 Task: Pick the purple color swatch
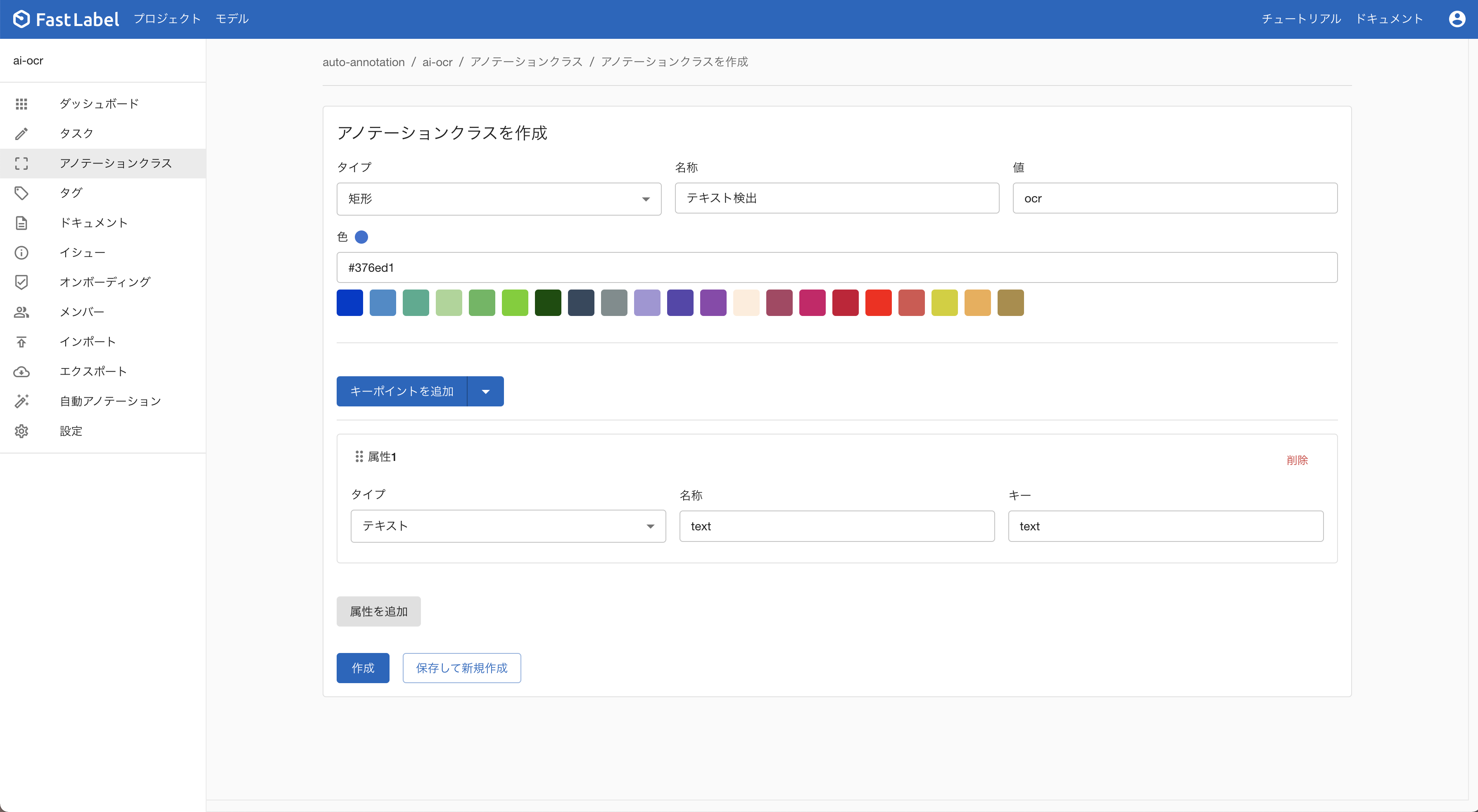(713, 303)
